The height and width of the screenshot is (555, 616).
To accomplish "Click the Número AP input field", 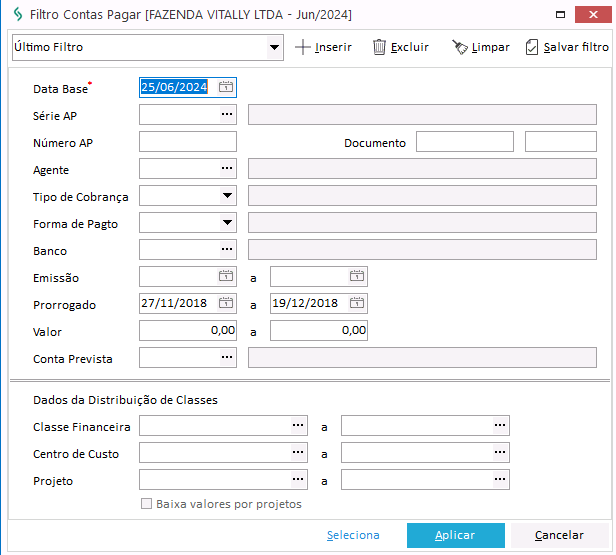I will (x=188, y=141).
